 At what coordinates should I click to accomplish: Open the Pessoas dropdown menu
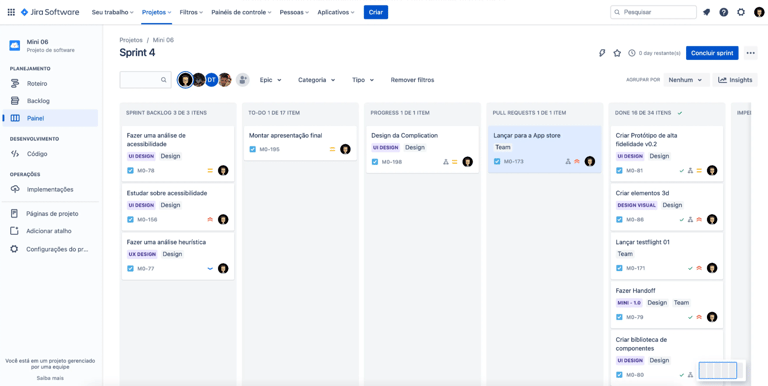[x=294, y=12]
